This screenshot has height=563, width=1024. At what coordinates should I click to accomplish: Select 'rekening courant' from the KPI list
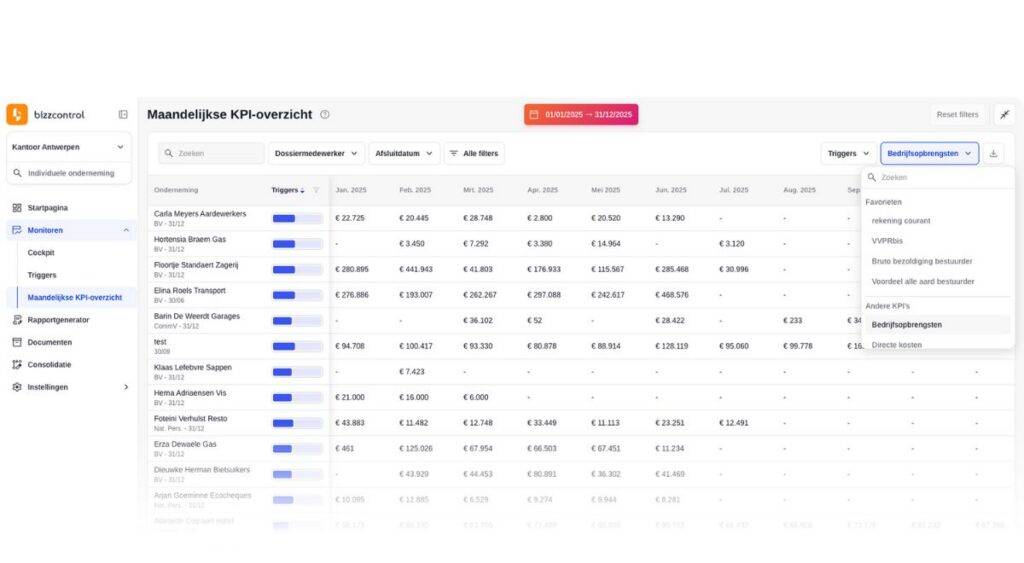899,220
